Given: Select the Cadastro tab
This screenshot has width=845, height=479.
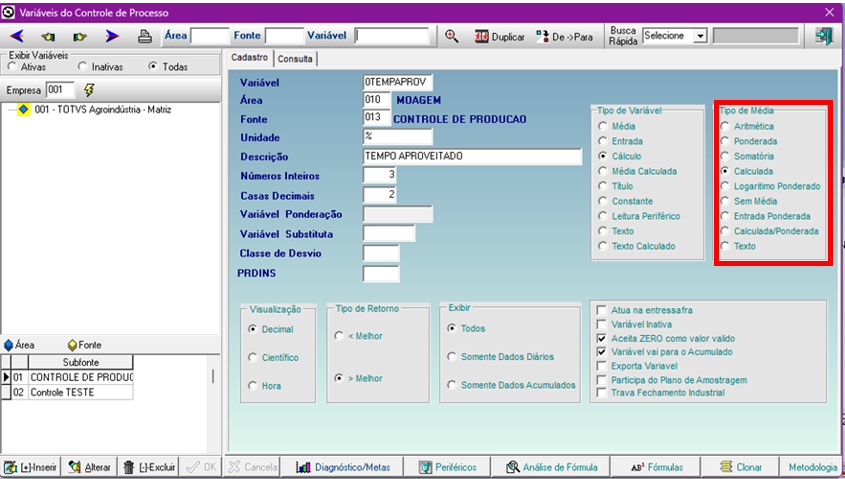Looking at the screenshot, I should 250,57.
